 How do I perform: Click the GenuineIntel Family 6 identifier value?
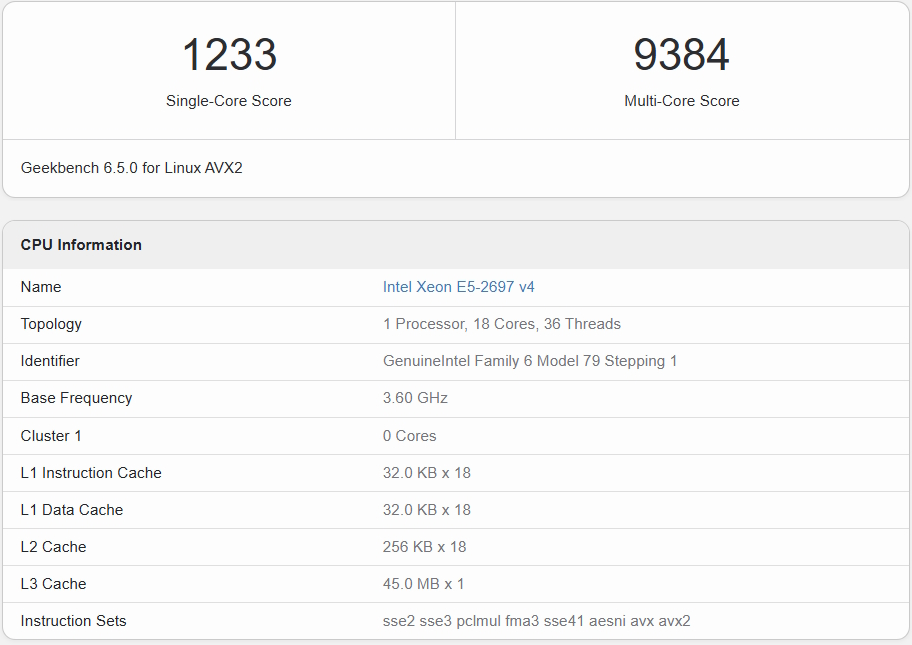coord(529,361)
